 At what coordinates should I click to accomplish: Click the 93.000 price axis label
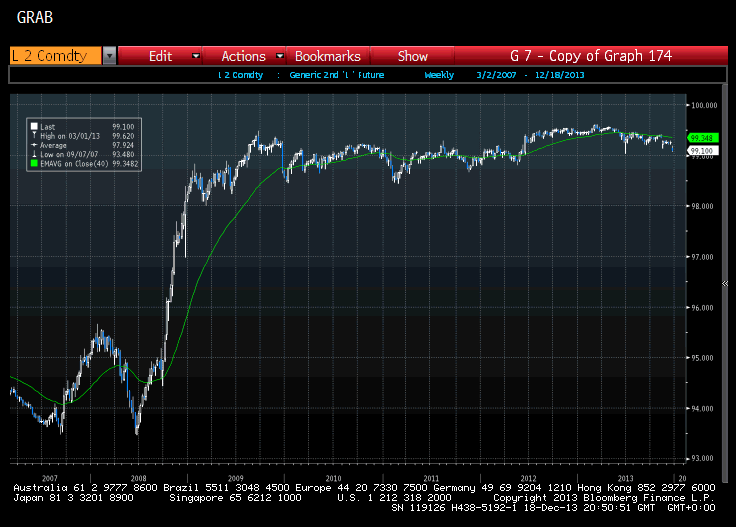702,458
